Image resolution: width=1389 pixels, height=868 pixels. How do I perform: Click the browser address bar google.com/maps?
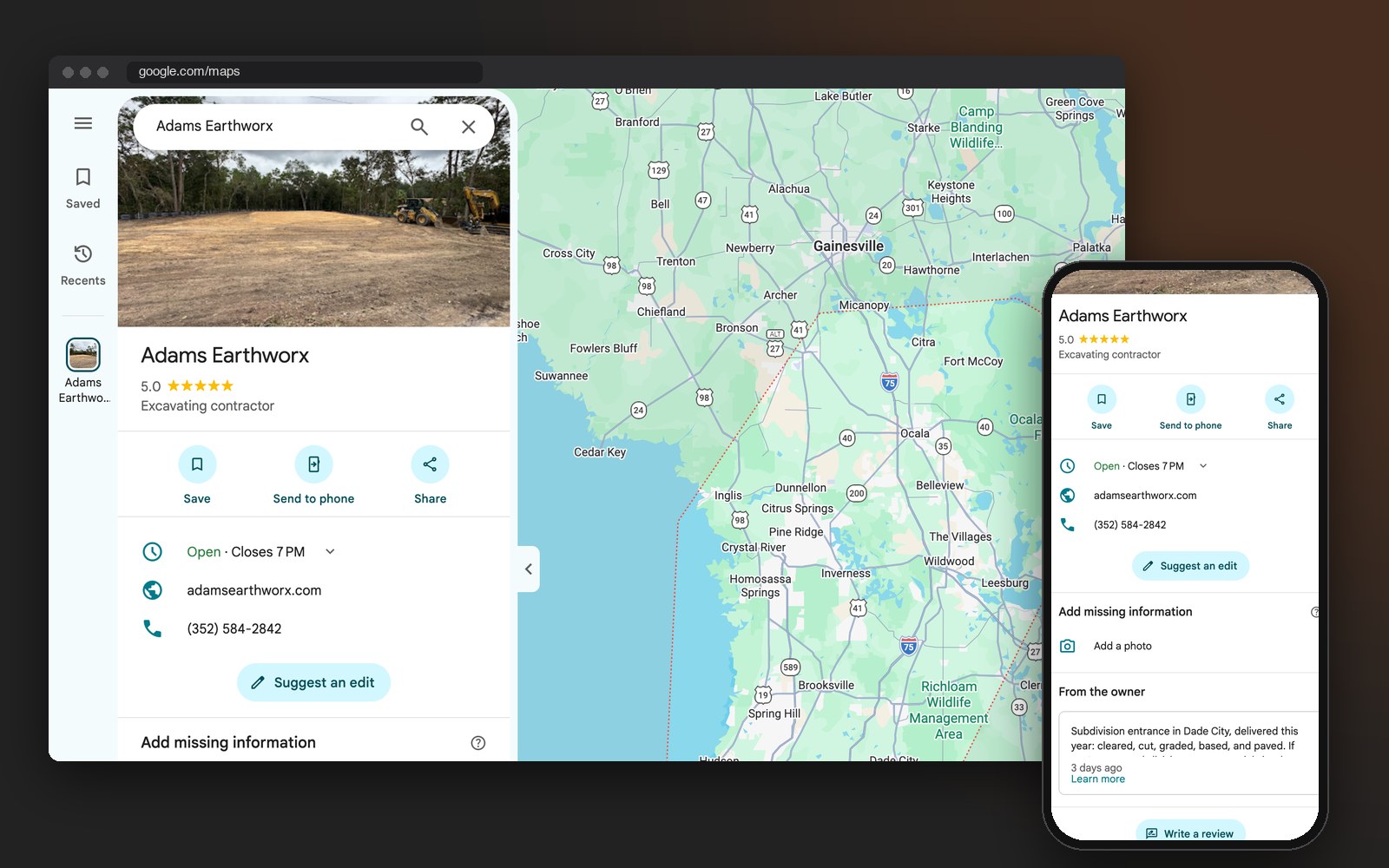(x=304, y=72)
